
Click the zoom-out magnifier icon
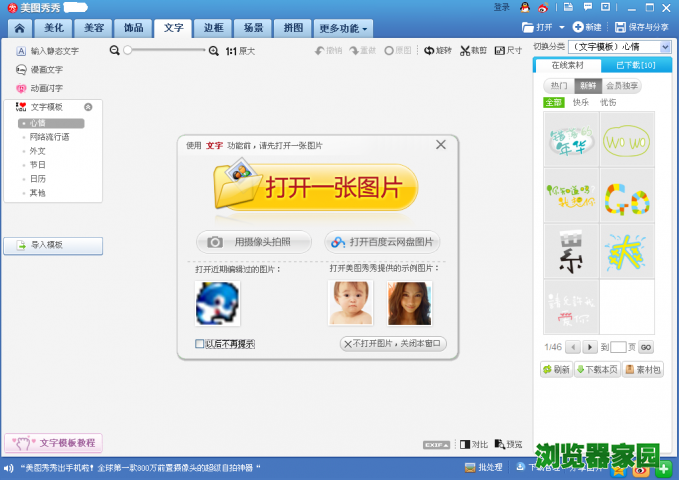click(115, 50)
